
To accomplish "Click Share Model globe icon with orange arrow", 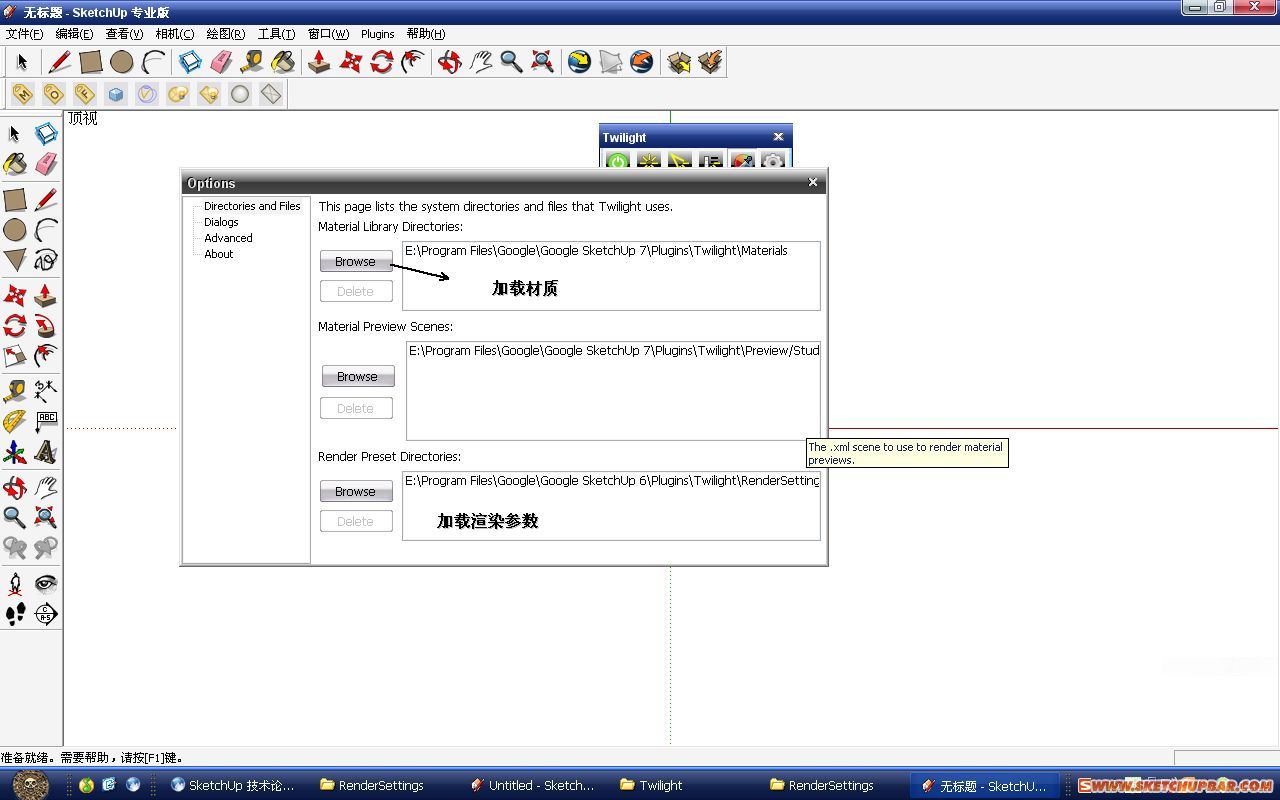I will [x=642, y=62].
